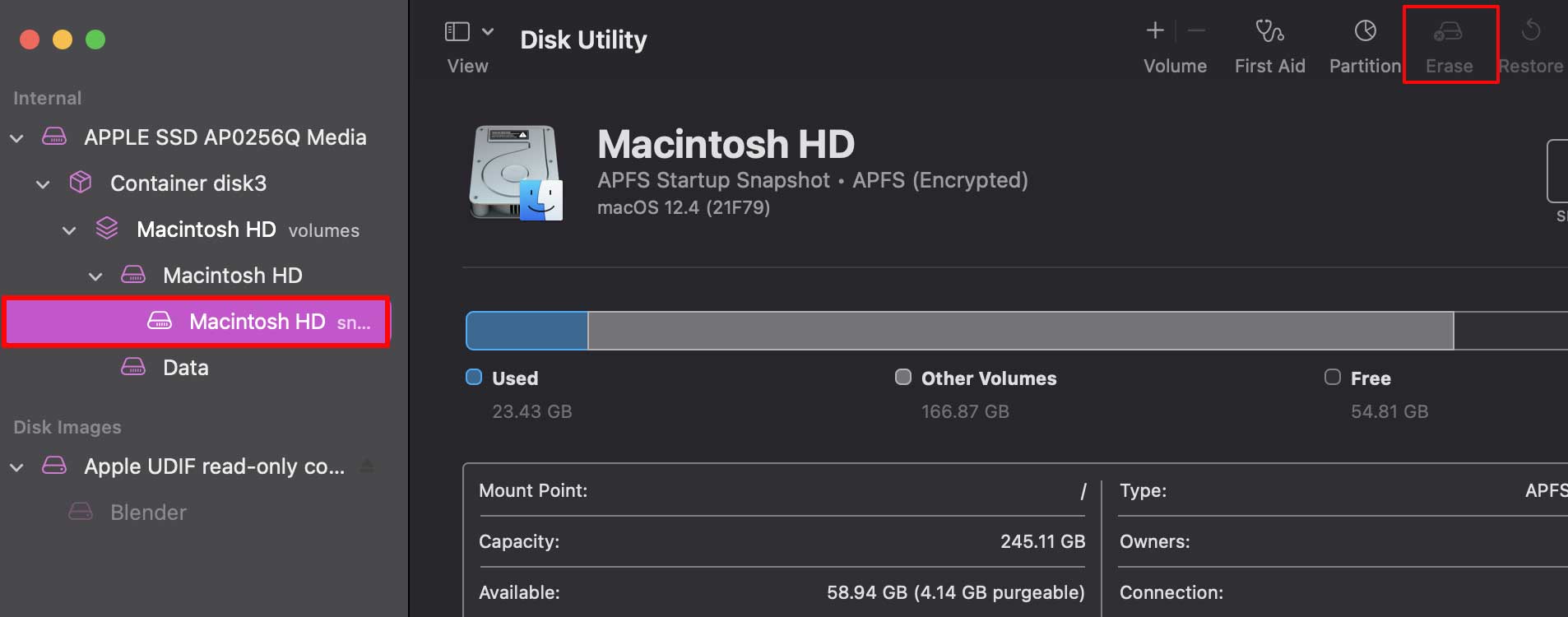Click the Data volume drive icon

(x=133, y=366)
